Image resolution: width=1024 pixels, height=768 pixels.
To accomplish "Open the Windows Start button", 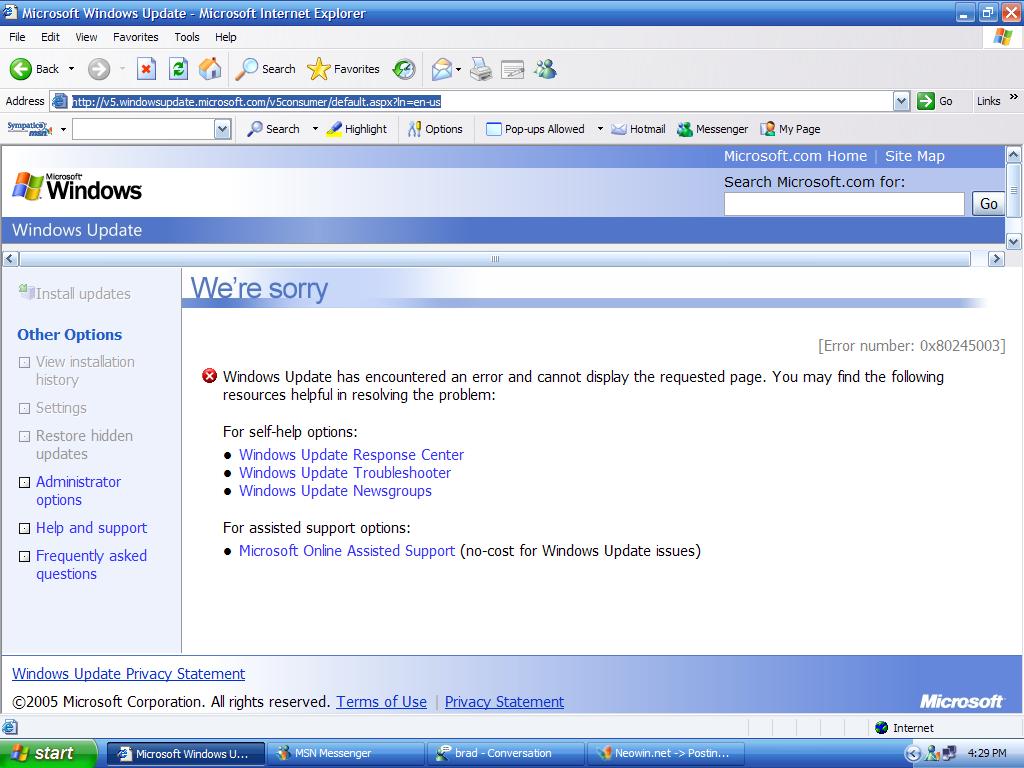I will (x=47, y=753).
